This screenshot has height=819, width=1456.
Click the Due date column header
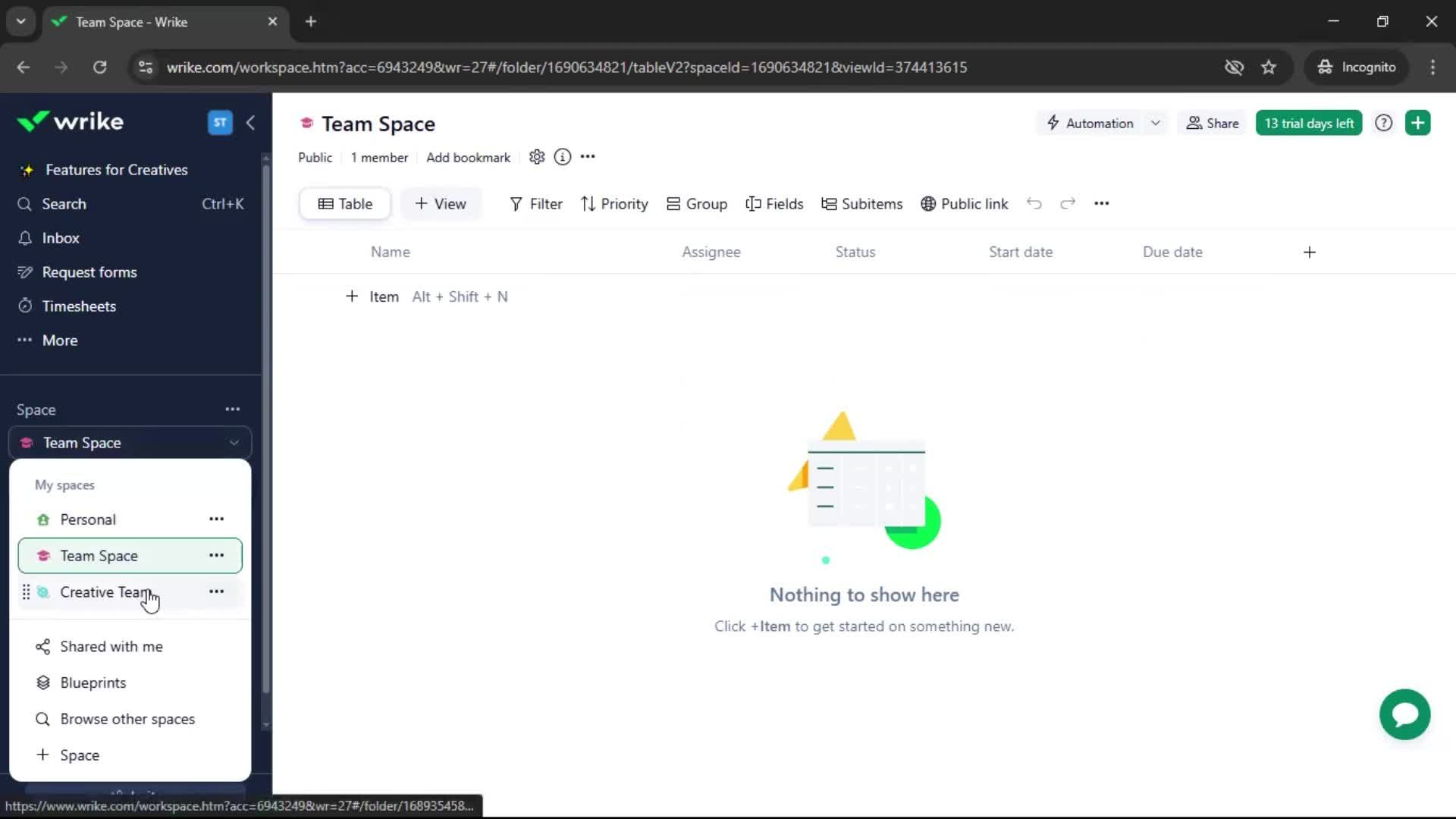click(1172, 253)
